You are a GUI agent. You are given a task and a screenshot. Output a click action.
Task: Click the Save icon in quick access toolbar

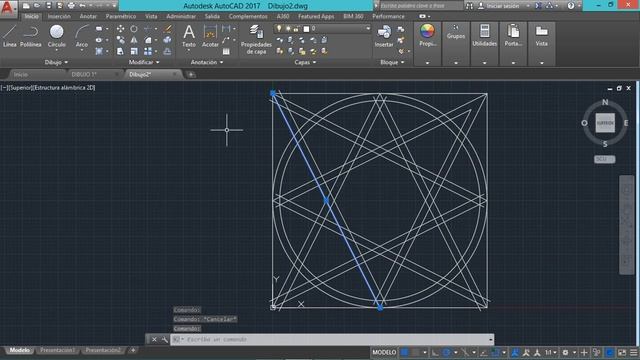[x=49, y=6]
